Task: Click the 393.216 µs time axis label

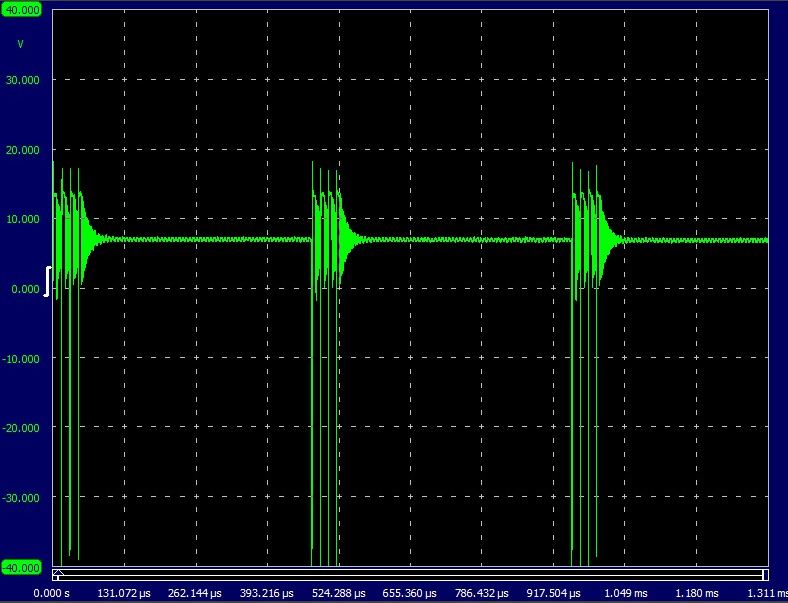Action: click(267, 593)
